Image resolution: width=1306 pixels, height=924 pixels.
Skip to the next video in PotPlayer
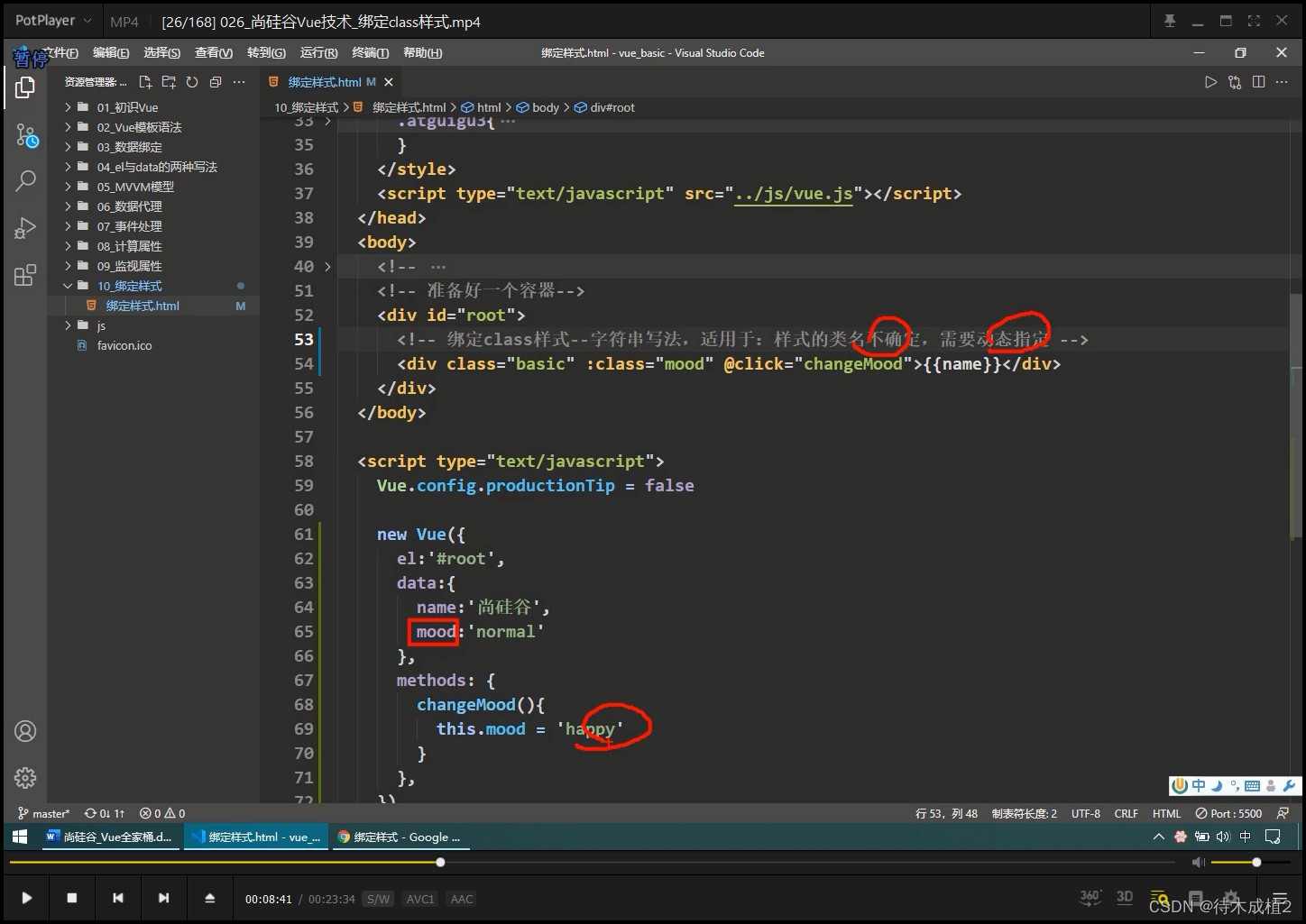163,898
